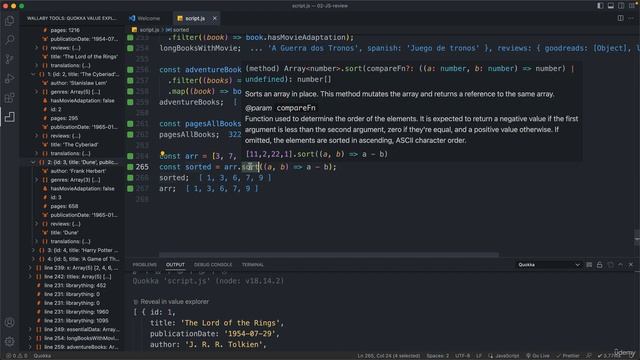Select "title: 'Dune'" tree row
This screenshot has width=640, height=360.
[72, 233]
